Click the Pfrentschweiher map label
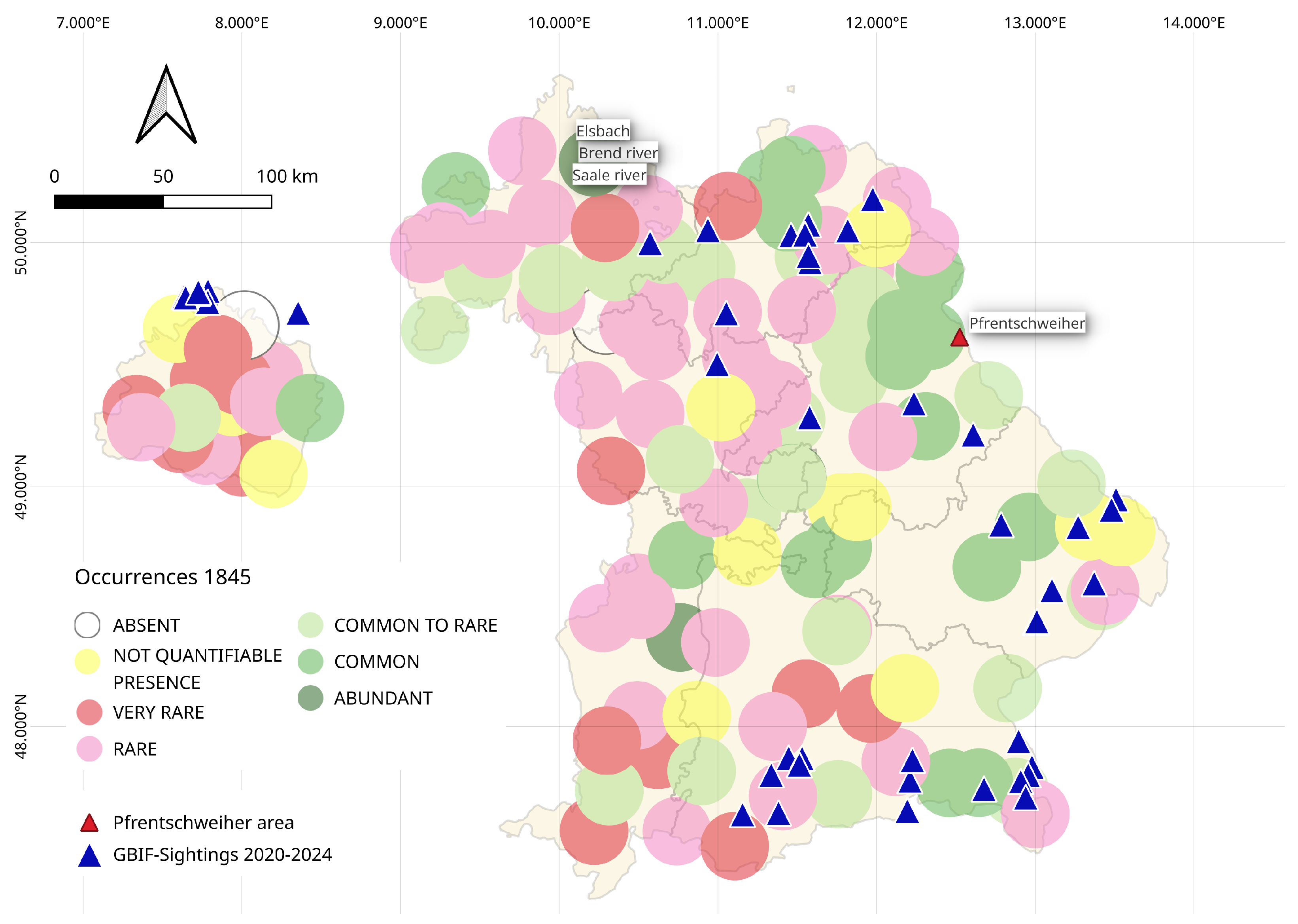Image resolution: width=1298 pixels, height=924 pixels. 1027,323
